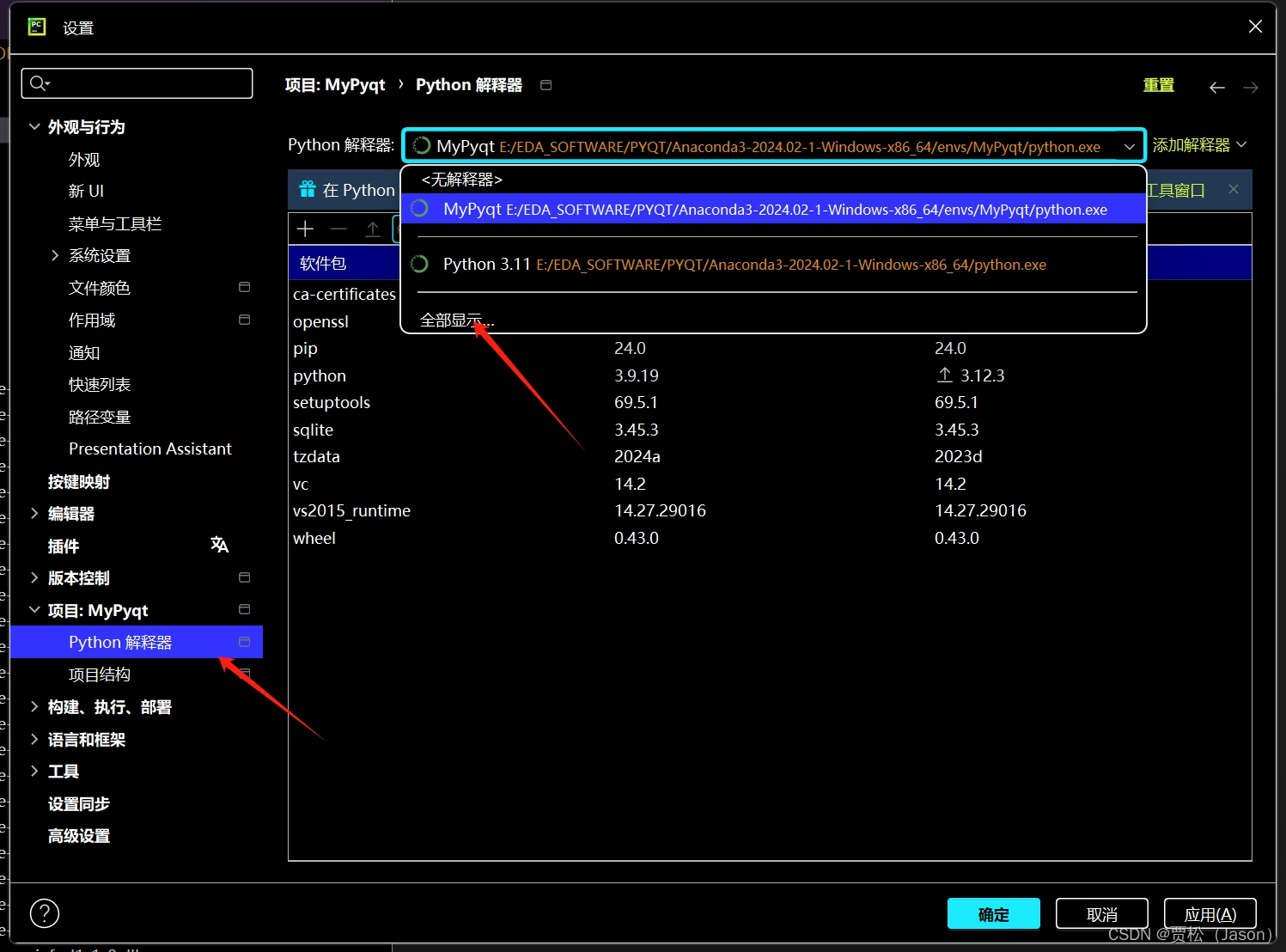1286x952 pixels.
Task: Open the 添加解释器 dropdown
Action: pos(1199,145)
